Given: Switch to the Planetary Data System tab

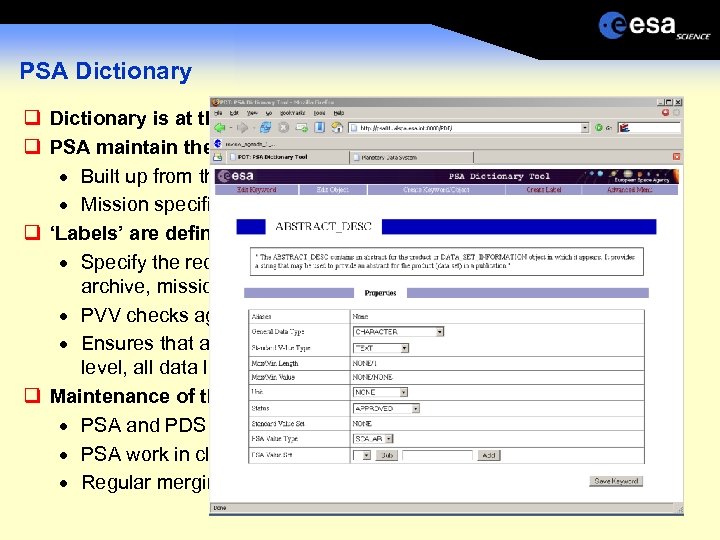Looking at the screenshot, I should (411, 158).
